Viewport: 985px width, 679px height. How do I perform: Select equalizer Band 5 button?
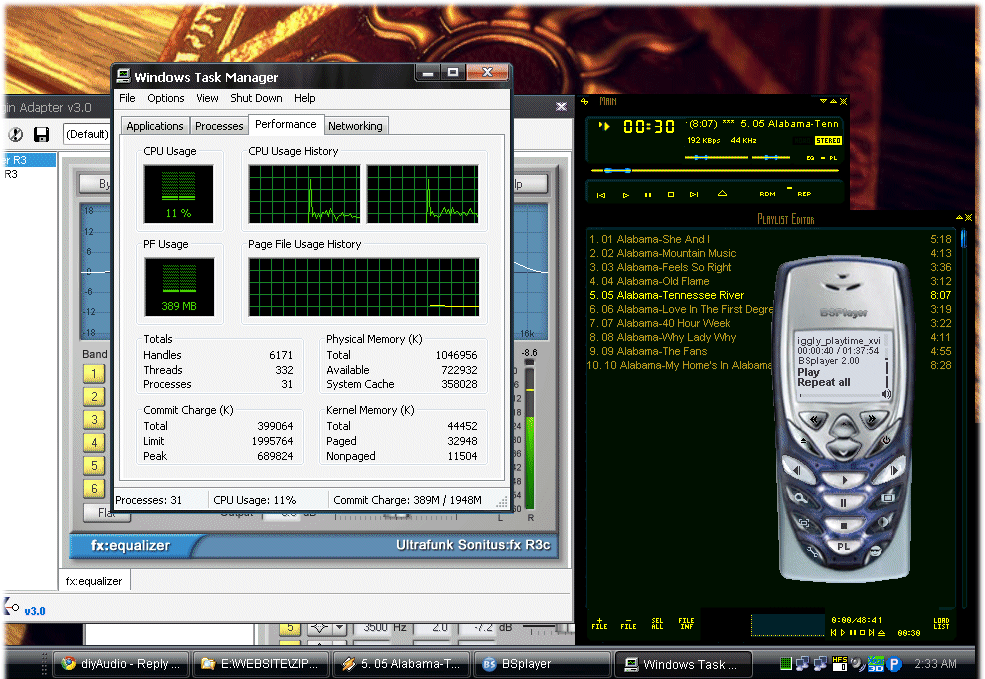[x=94, y=465]
